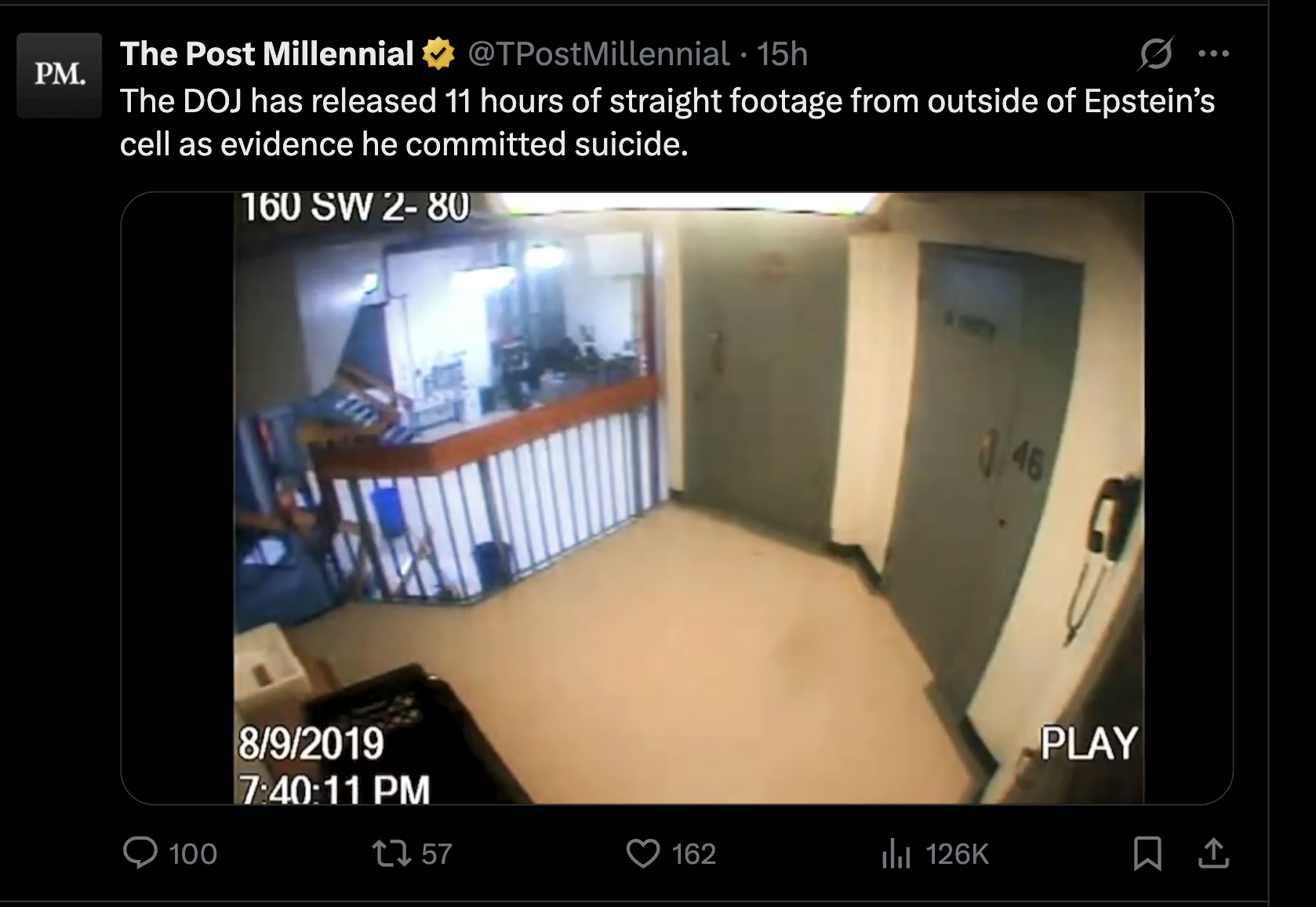The image size is (1316, 907).
Task: Click the 100 replies count
Action: (193, 854)
